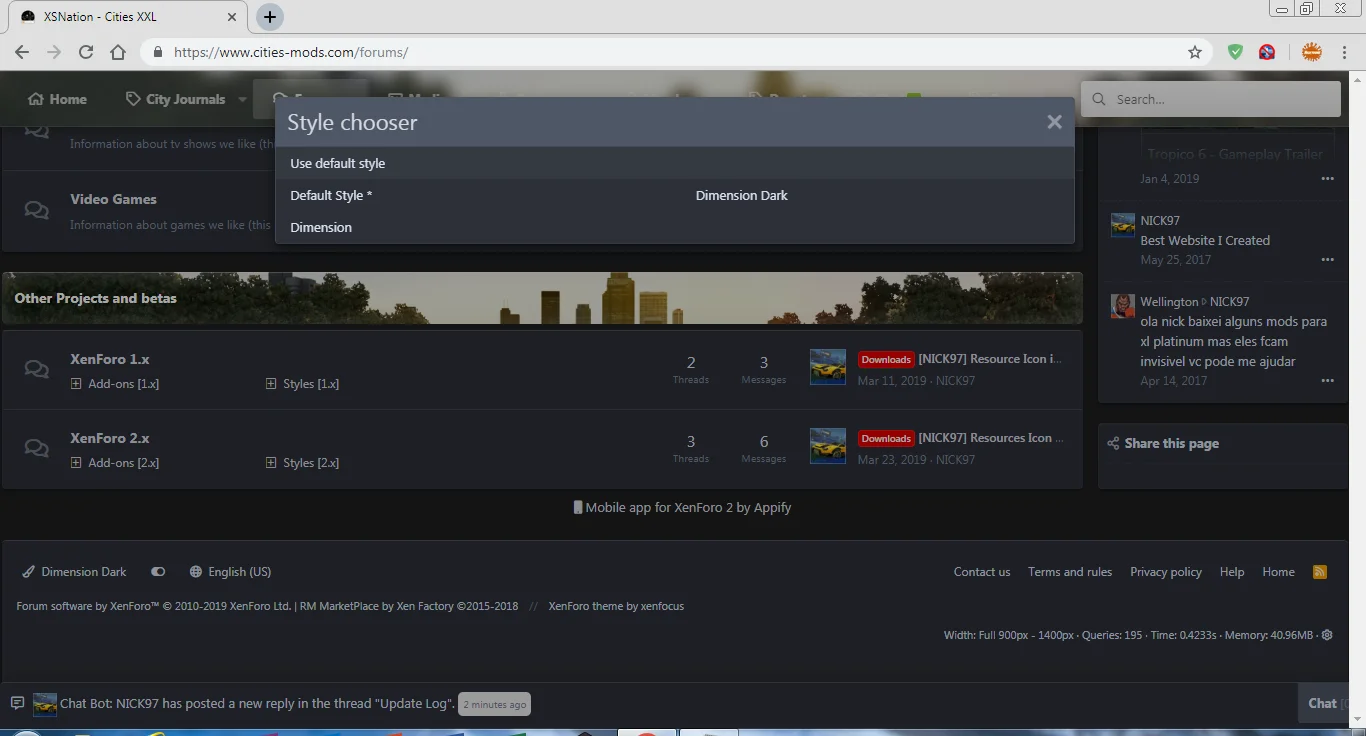This screenshot has height=736, width=1366.
Task: Click the debug gear icon after Memory
Action: (1327, 635)
